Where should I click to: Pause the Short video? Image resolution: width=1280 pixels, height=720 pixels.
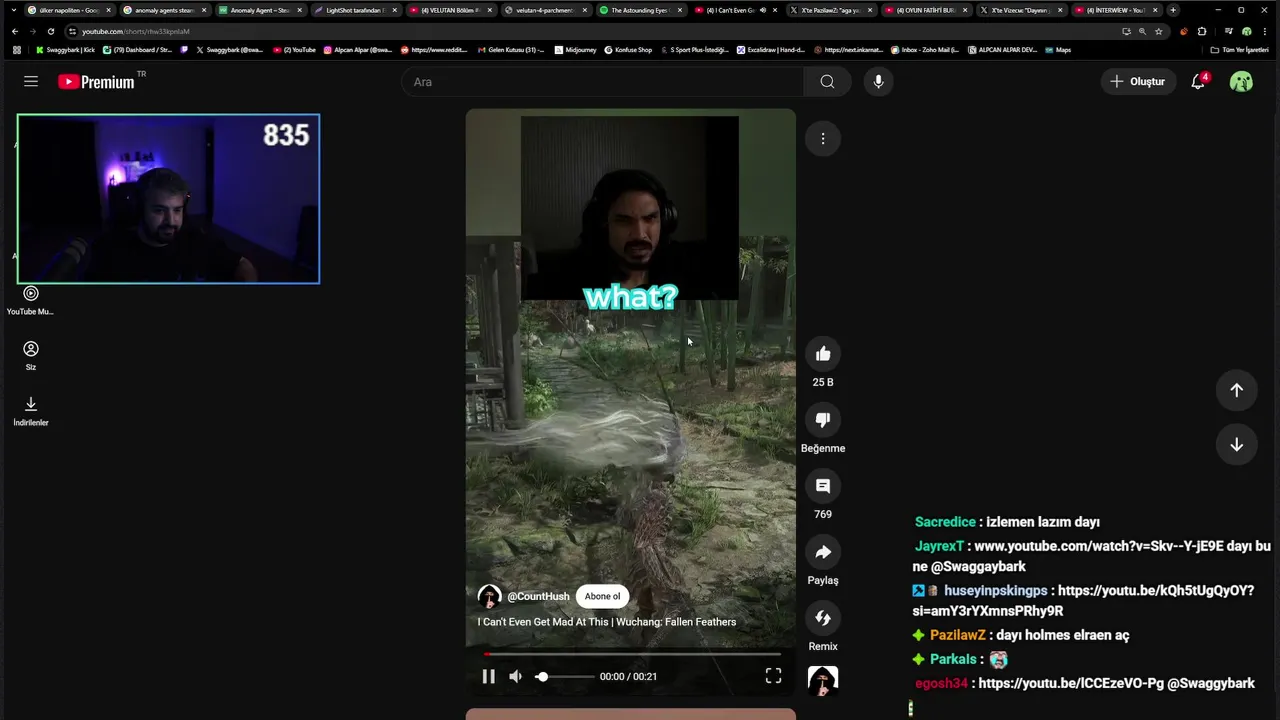coord(488,676)
